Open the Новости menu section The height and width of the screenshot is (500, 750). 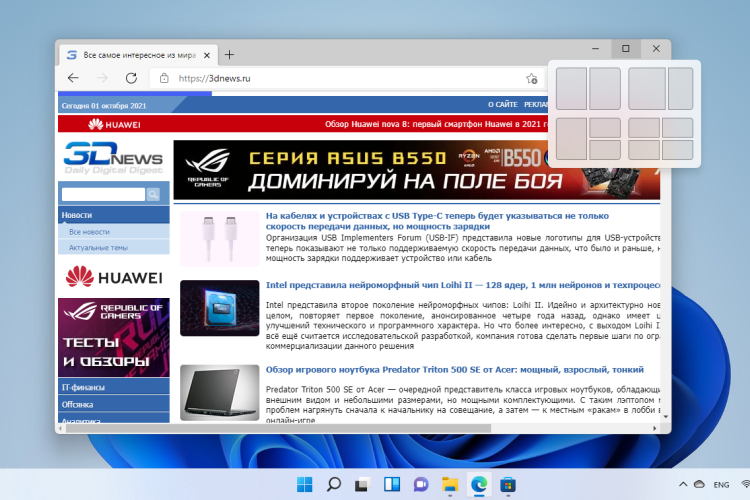77,215
